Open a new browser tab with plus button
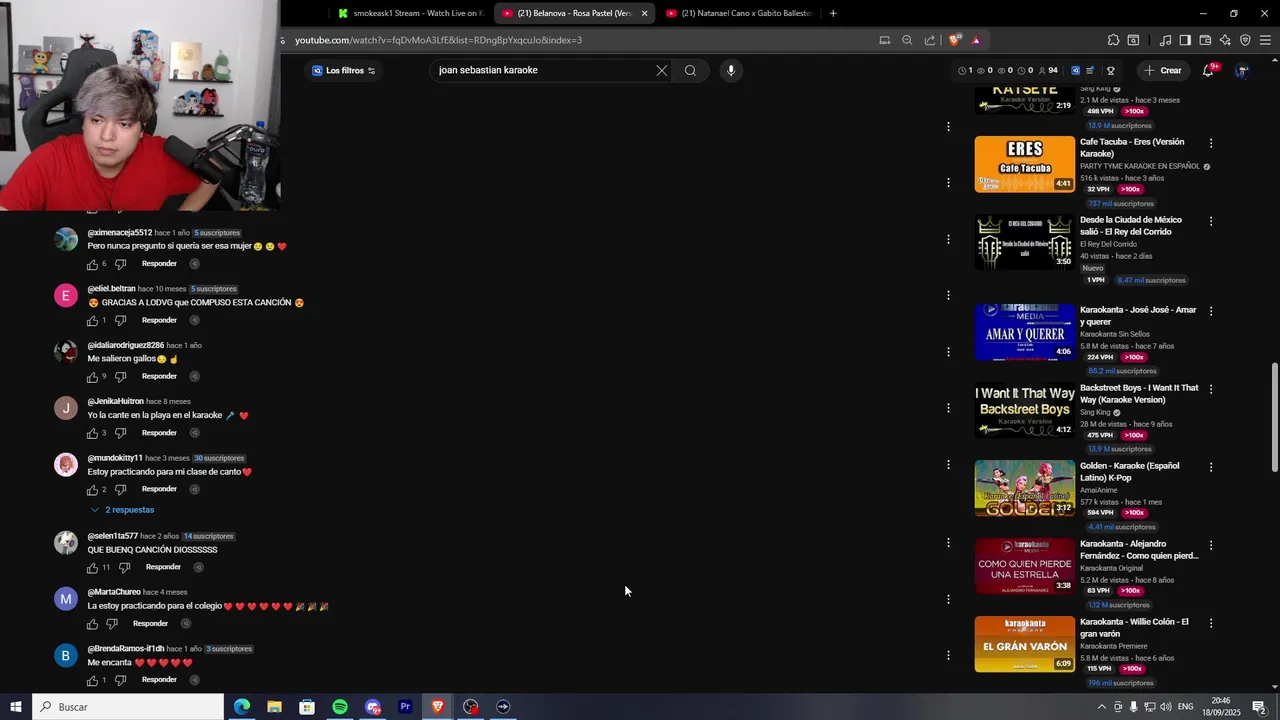The image size is (1280, 720). 833,13
